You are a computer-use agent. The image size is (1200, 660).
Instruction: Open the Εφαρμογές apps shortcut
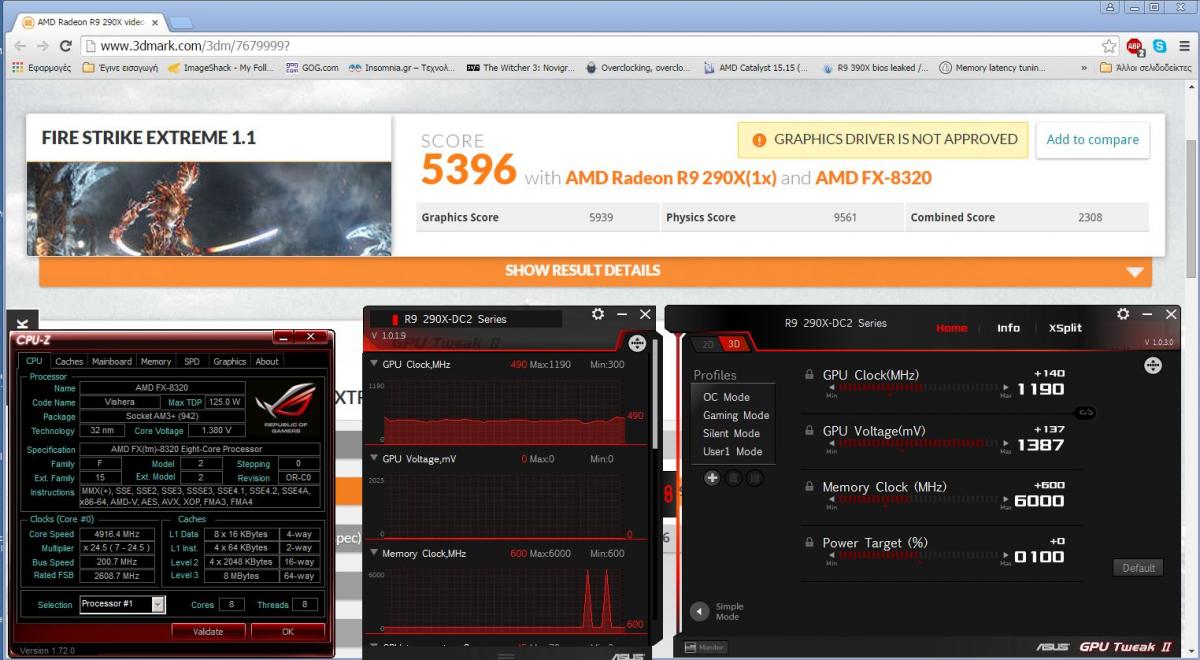41,68
